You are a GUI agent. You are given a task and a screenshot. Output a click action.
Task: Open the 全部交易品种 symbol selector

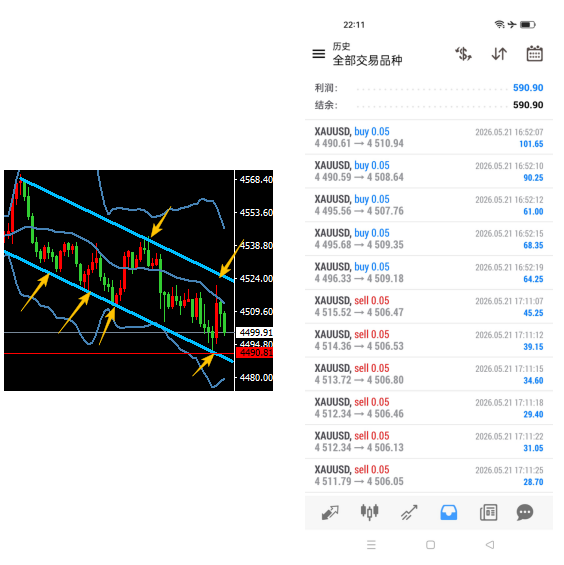[x=367, y=60]
